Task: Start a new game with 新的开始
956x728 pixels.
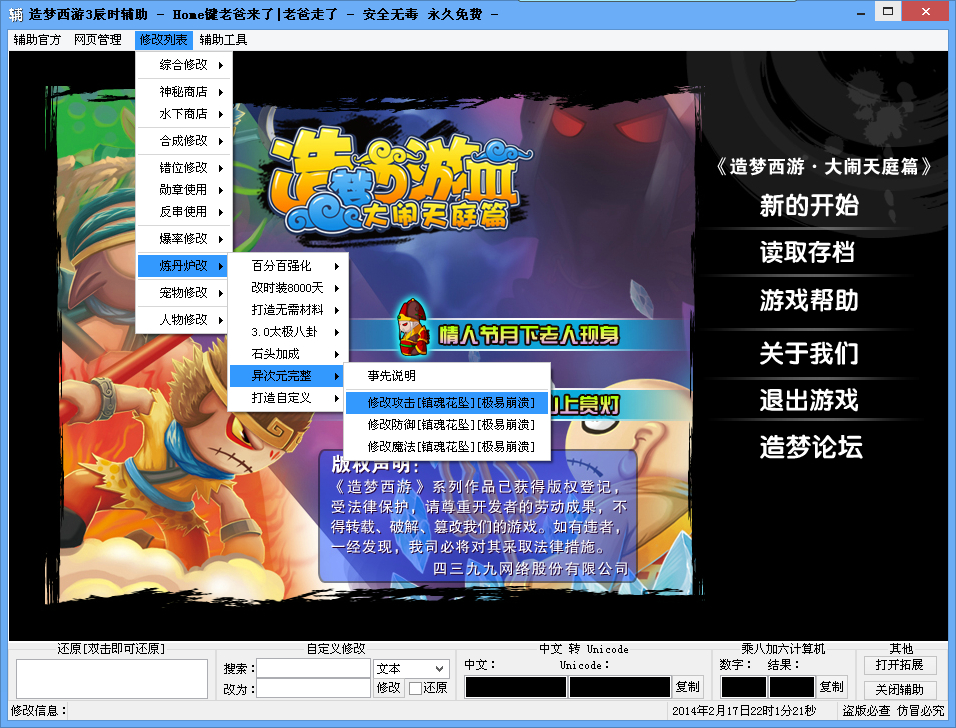Action: (x=809, y=205)
